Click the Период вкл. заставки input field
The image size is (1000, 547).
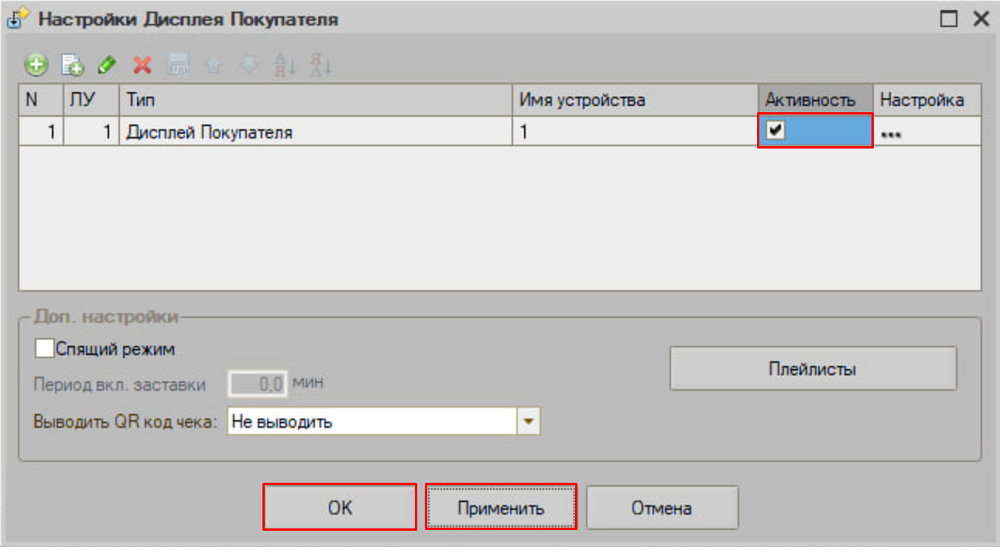pos(258,383)
